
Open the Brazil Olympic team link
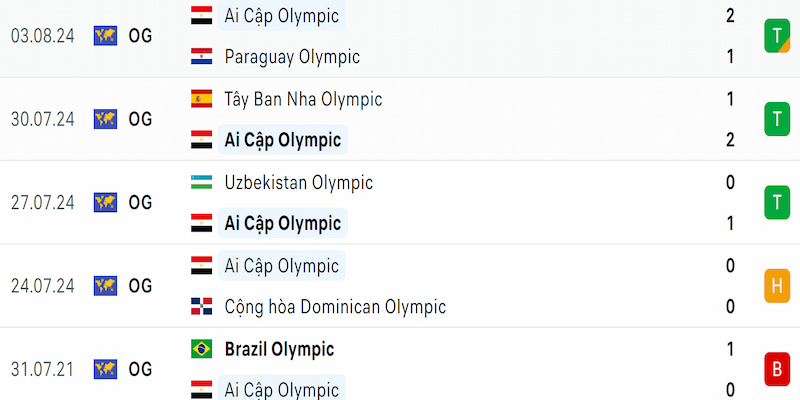pos(280,349)
